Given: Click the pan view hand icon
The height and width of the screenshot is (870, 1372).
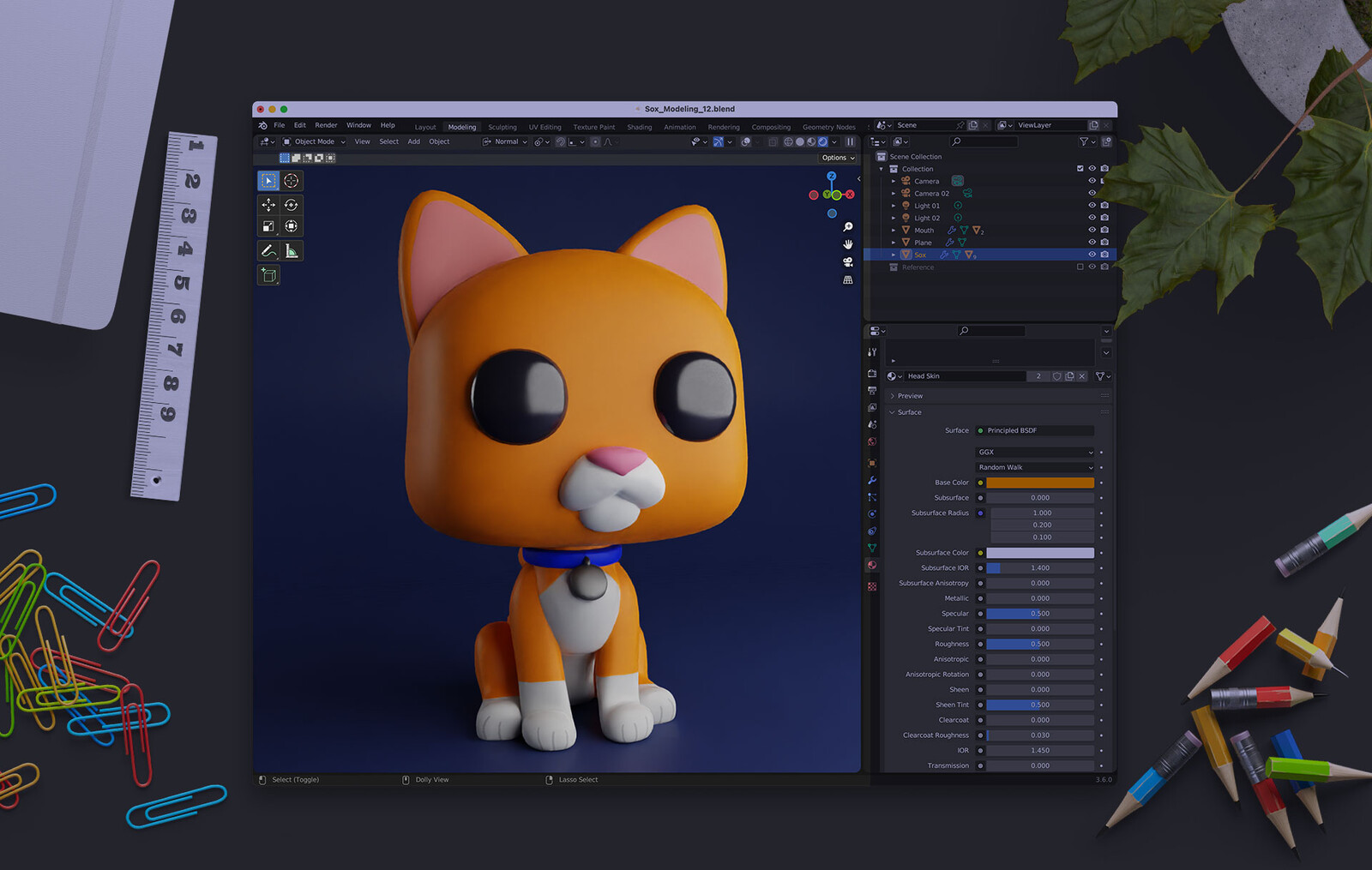Looking at the screenshot, I should pyautogui.click(x=848, y=244).
